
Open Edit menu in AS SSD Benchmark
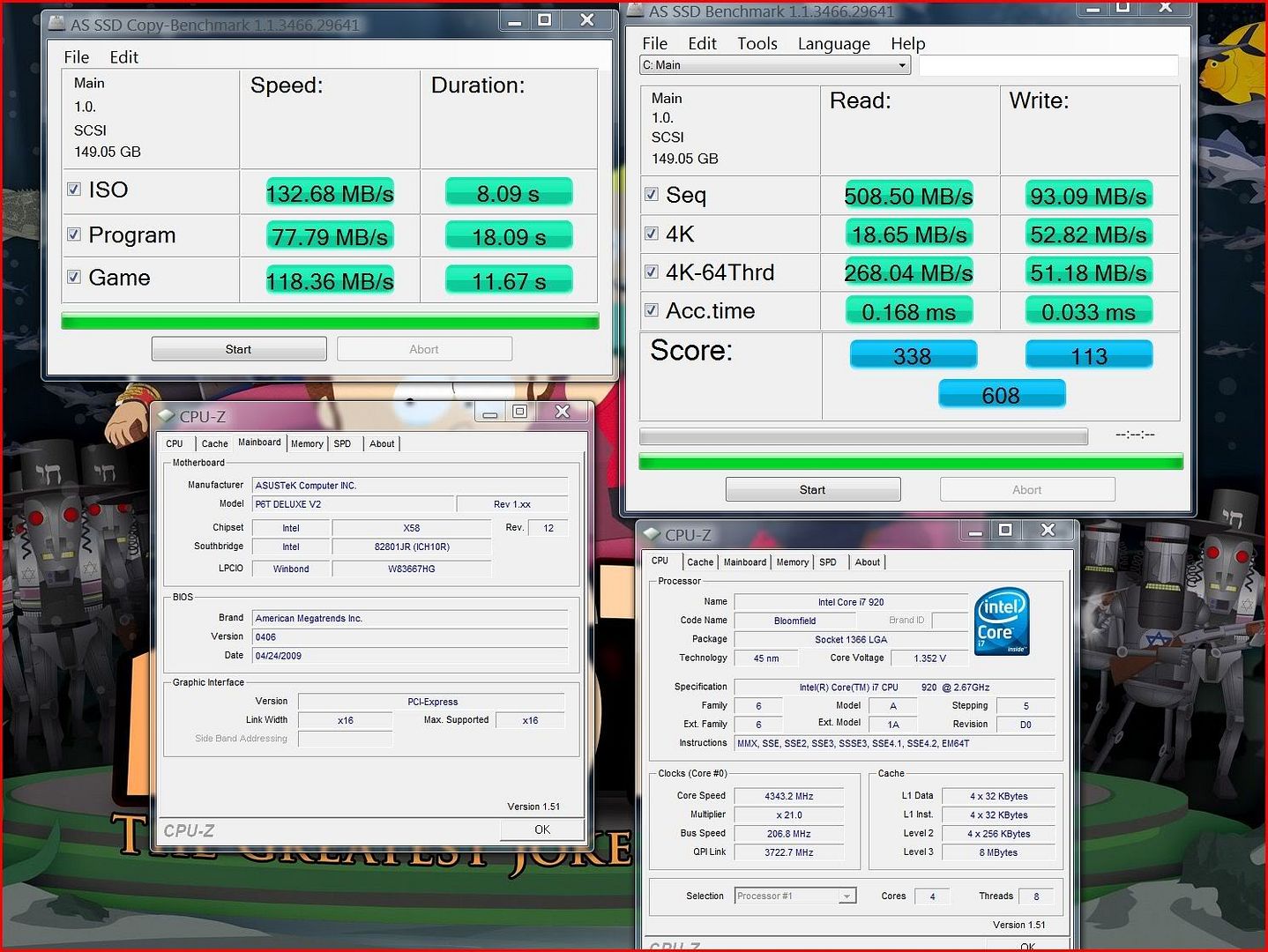coord(702,43)
